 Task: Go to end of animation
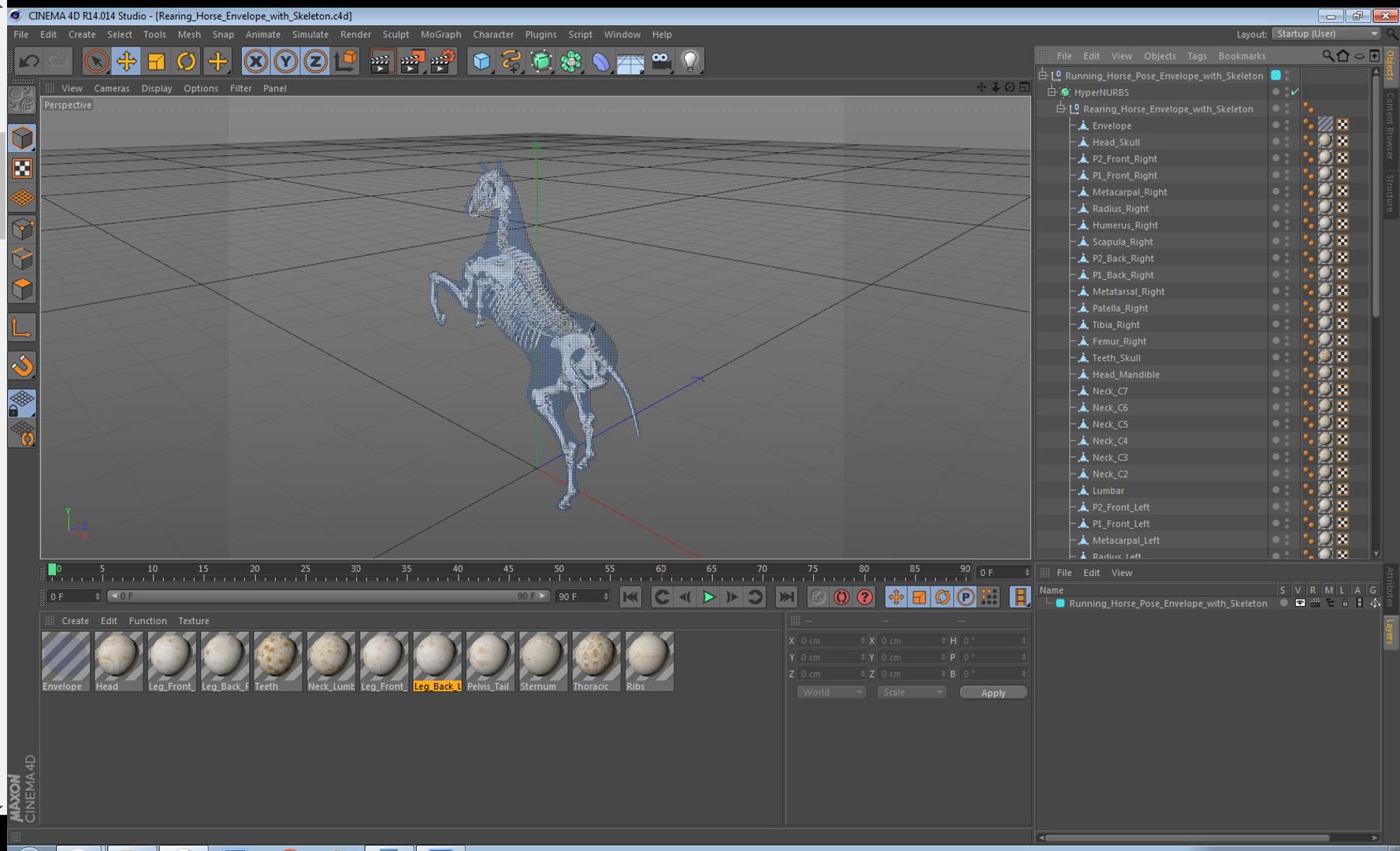coord(786,596)
